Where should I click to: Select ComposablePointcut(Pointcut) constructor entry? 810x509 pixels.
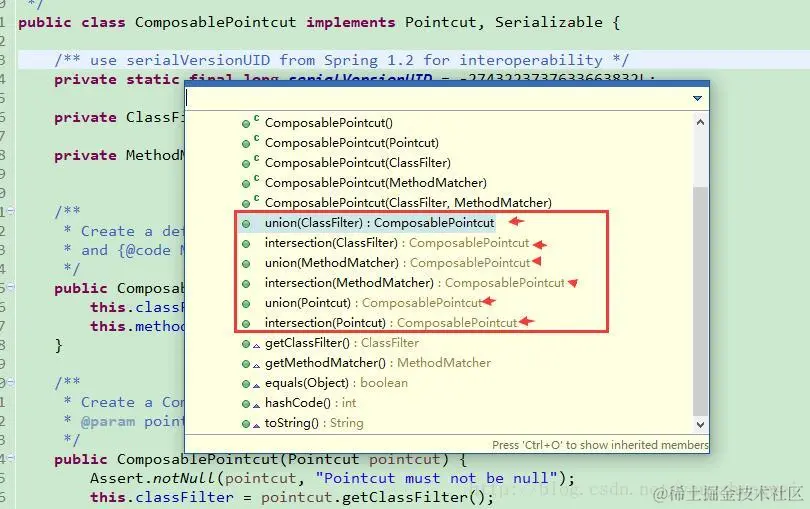[352, 143]
